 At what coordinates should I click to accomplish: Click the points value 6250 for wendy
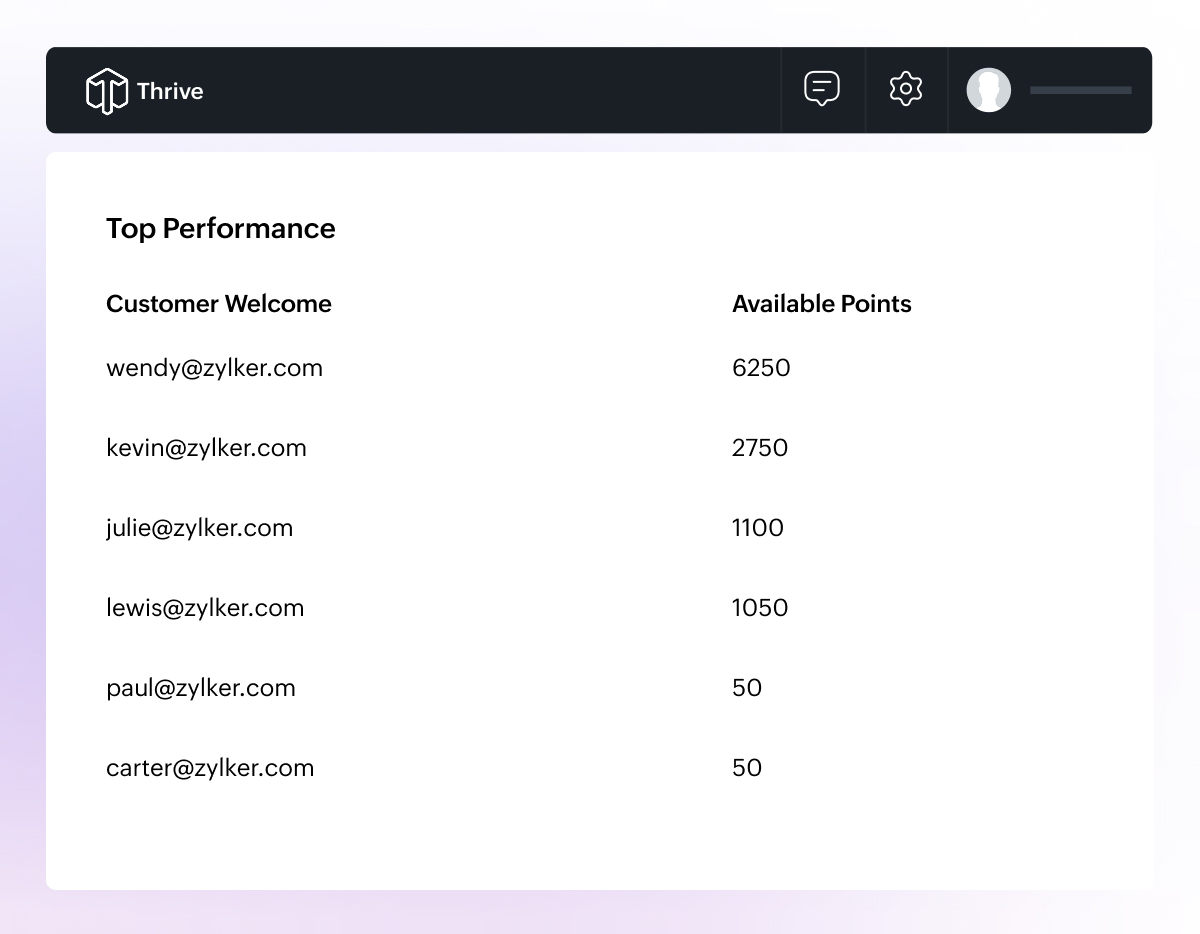click(761, 367)
